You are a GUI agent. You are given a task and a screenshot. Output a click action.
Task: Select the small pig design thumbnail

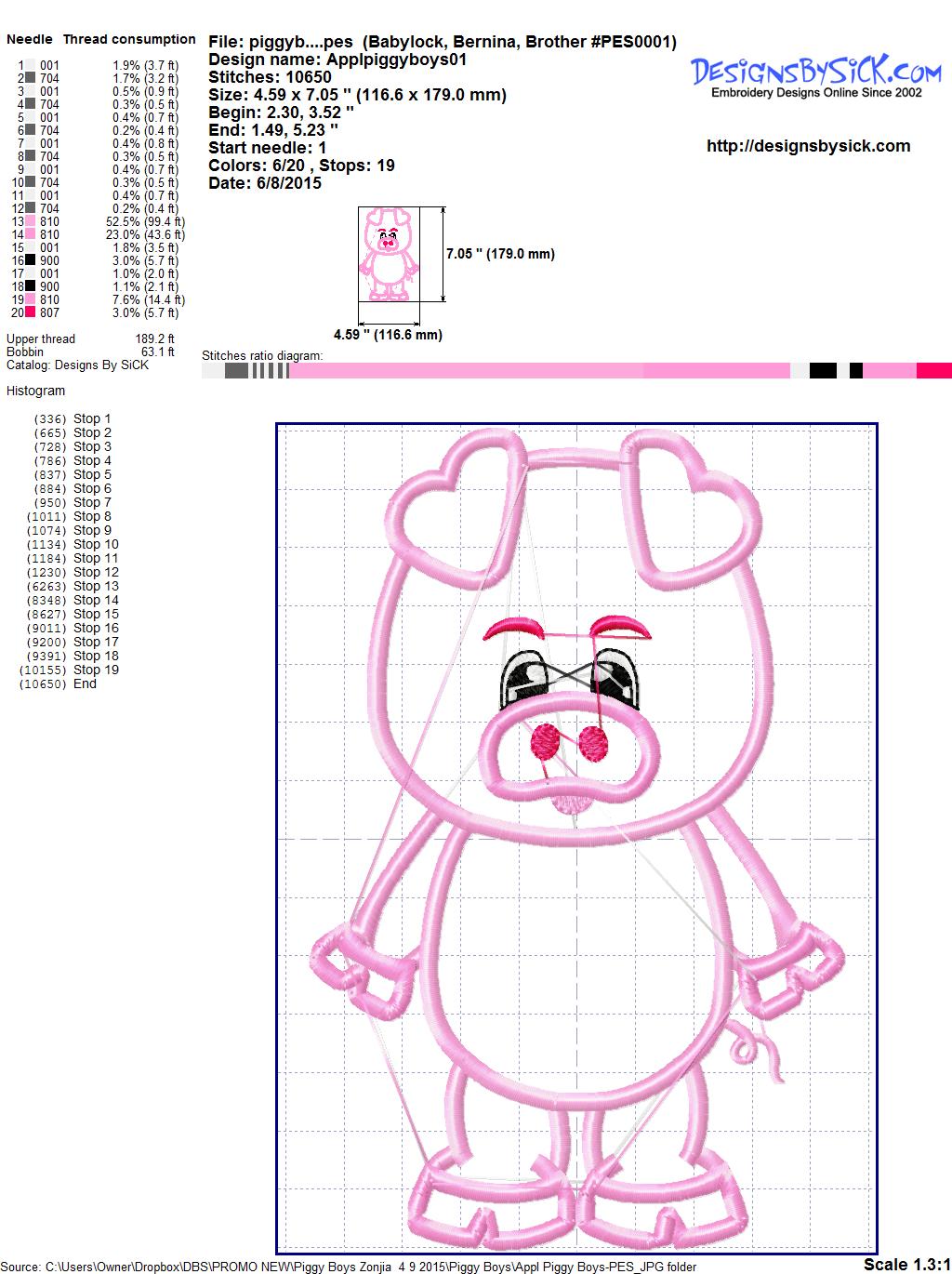point(388,254)
